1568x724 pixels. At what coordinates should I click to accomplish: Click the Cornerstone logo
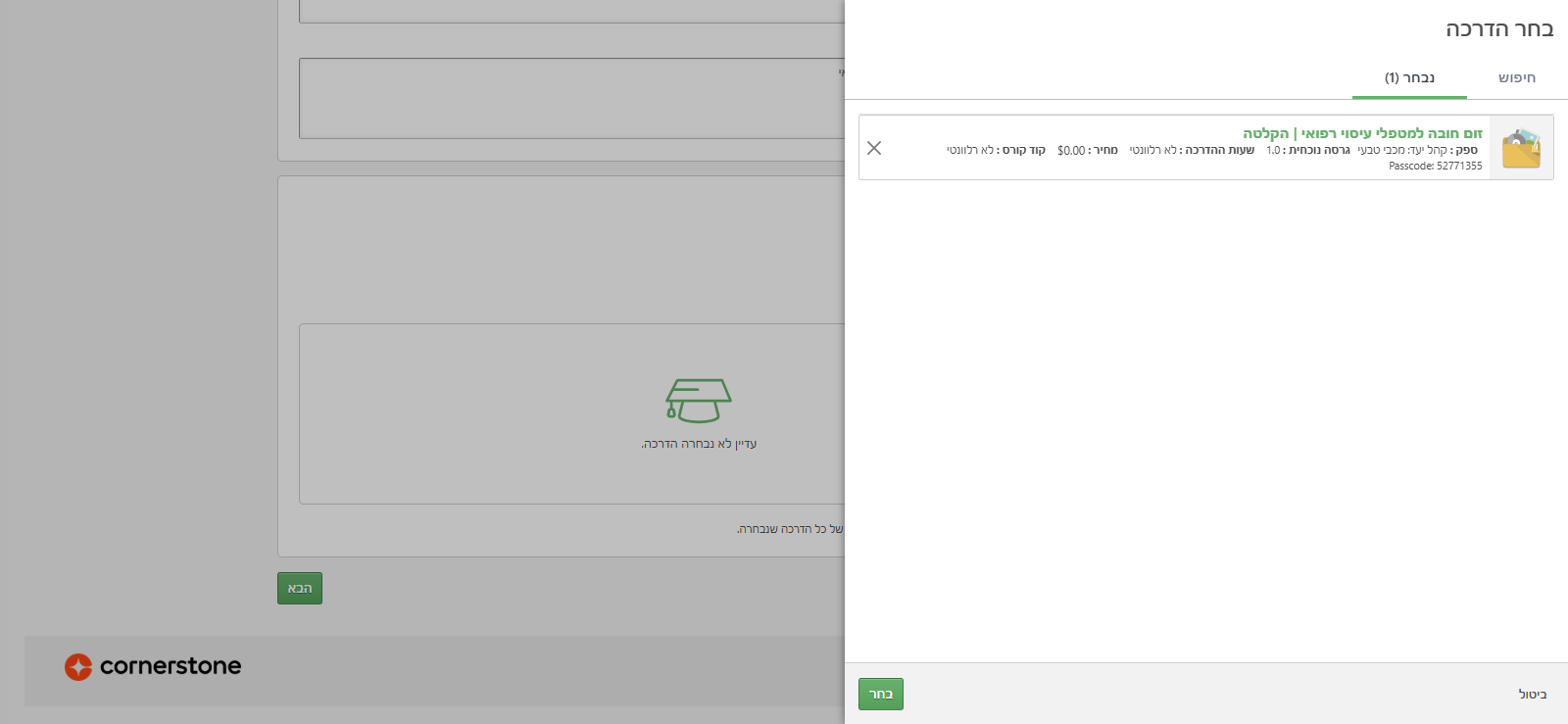pyautogui.click(x=153, y=667)
